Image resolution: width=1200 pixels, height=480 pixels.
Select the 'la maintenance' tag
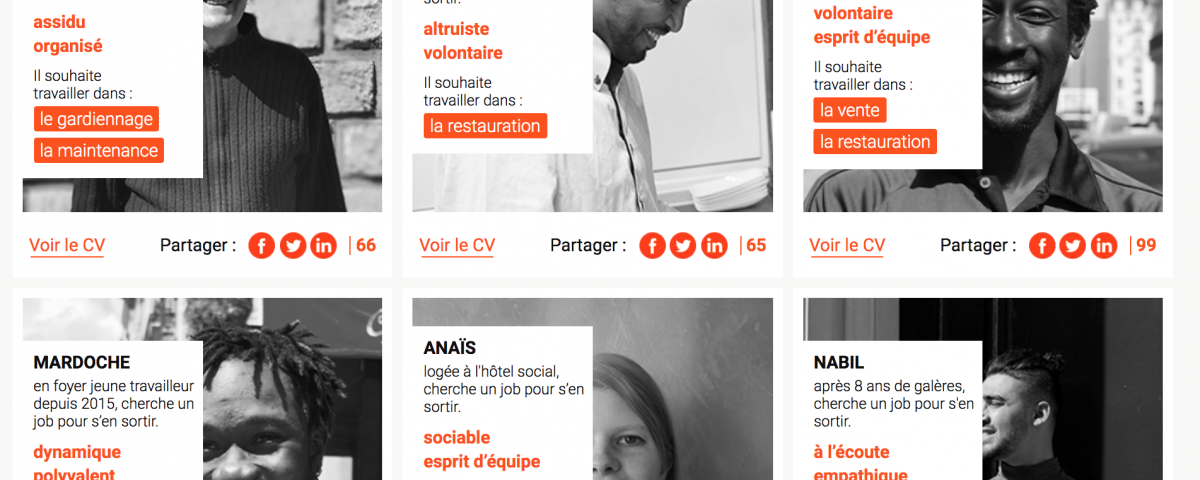click(x=99, y=151)
